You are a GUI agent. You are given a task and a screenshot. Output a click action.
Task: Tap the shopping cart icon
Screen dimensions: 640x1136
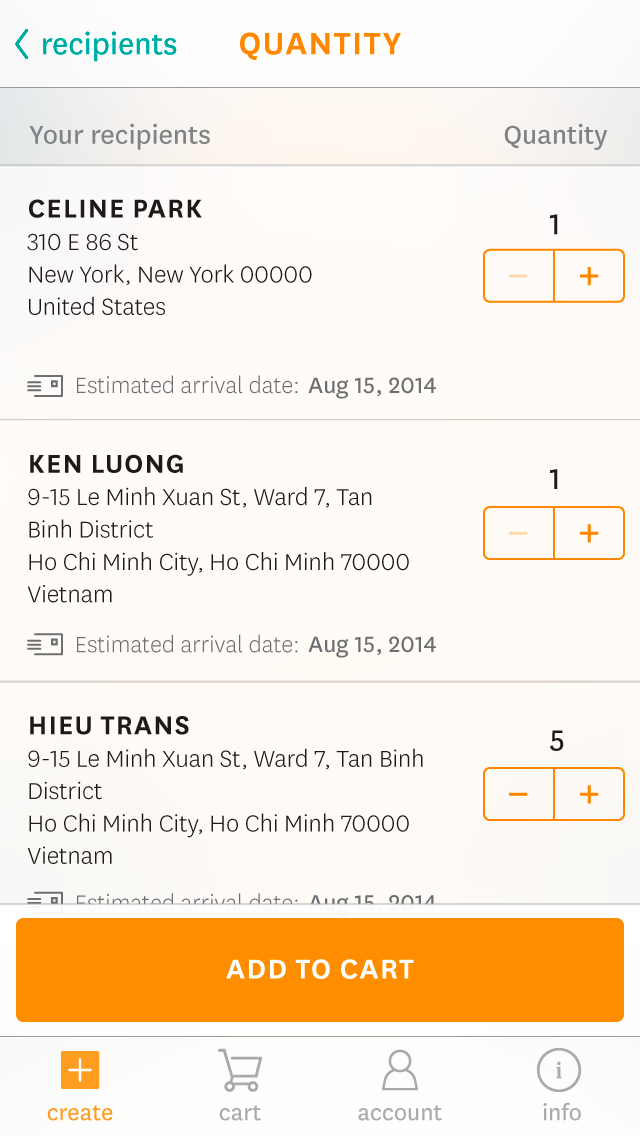click(240, 1070)
